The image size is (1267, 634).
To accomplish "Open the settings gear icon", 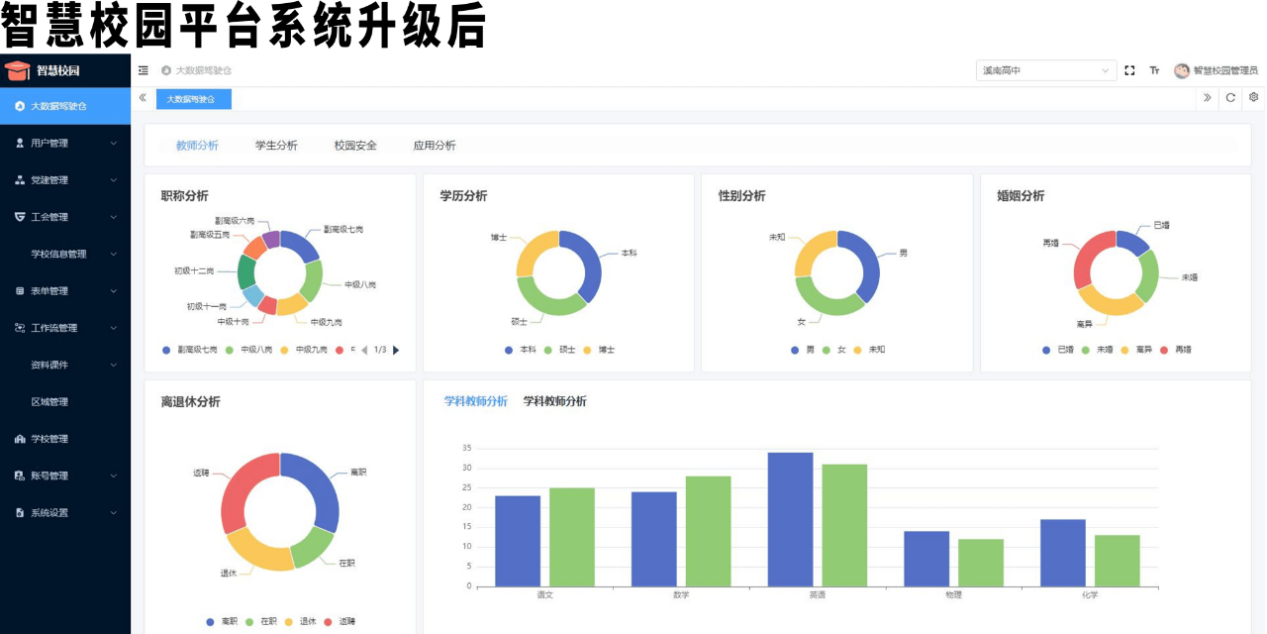I will (1253, 98).
